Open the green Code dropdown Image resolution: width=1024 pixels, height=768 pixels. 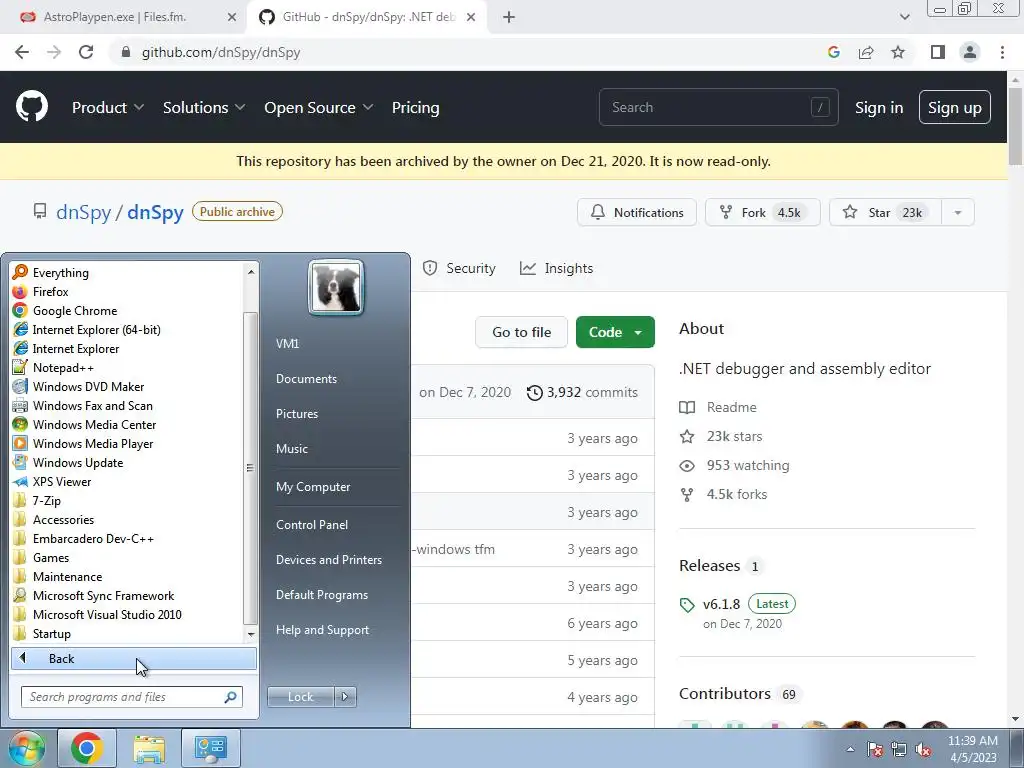(x=615, y=332)
